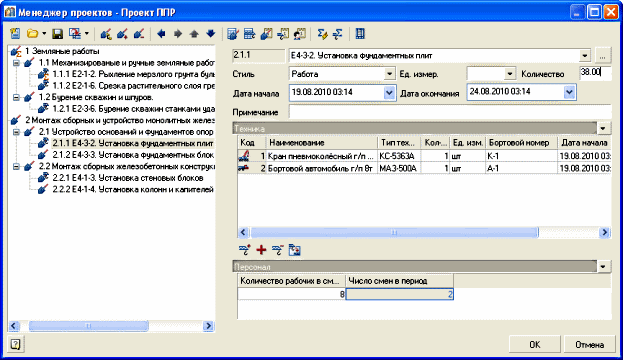Screen dimensions: 623x360
Task: Click the Бортовой номер column header
Action: tap(521, 143)
